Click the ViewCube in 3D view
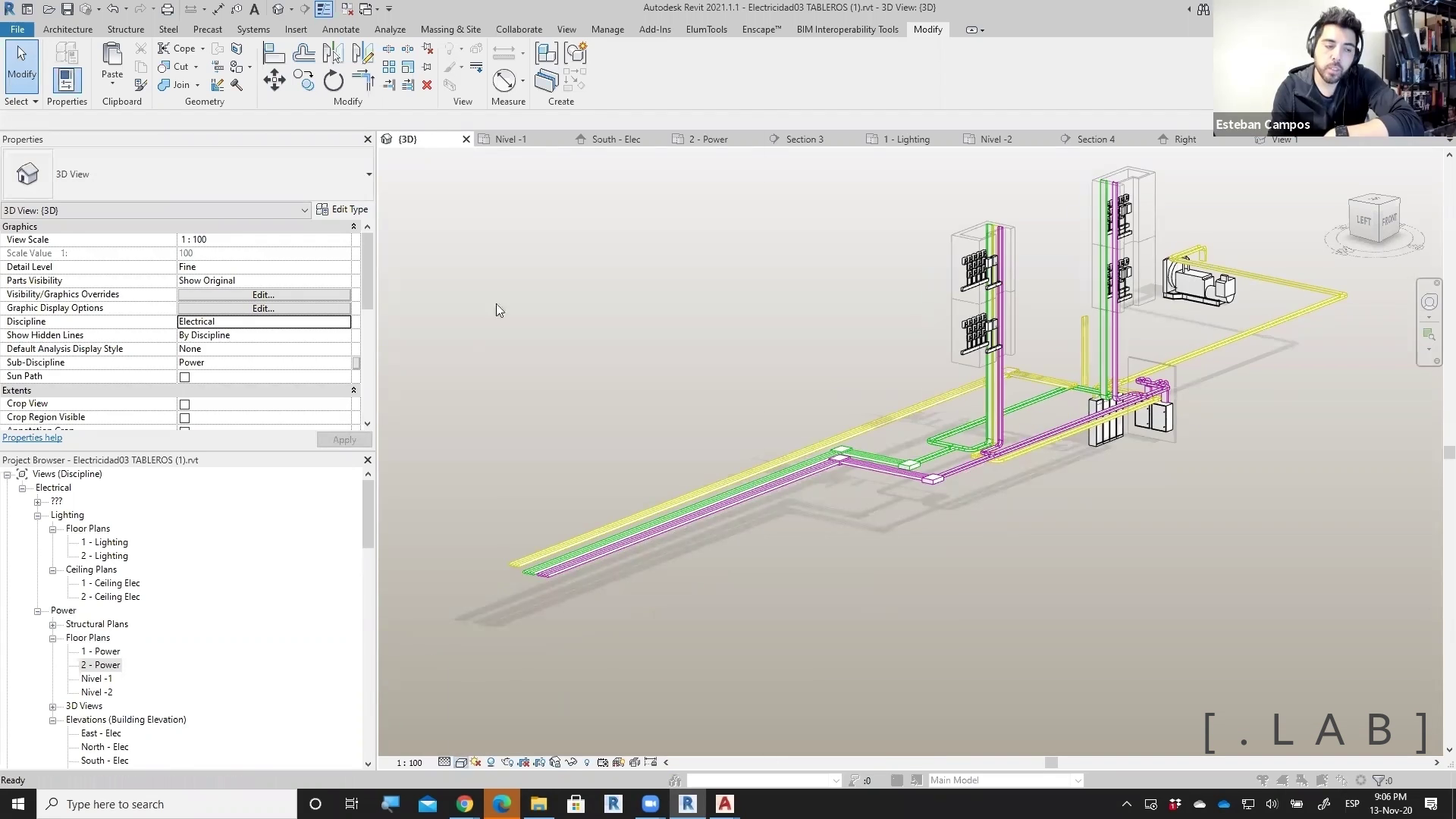The height and width of the screenshot is (819, 1456). click(1374, 220)
